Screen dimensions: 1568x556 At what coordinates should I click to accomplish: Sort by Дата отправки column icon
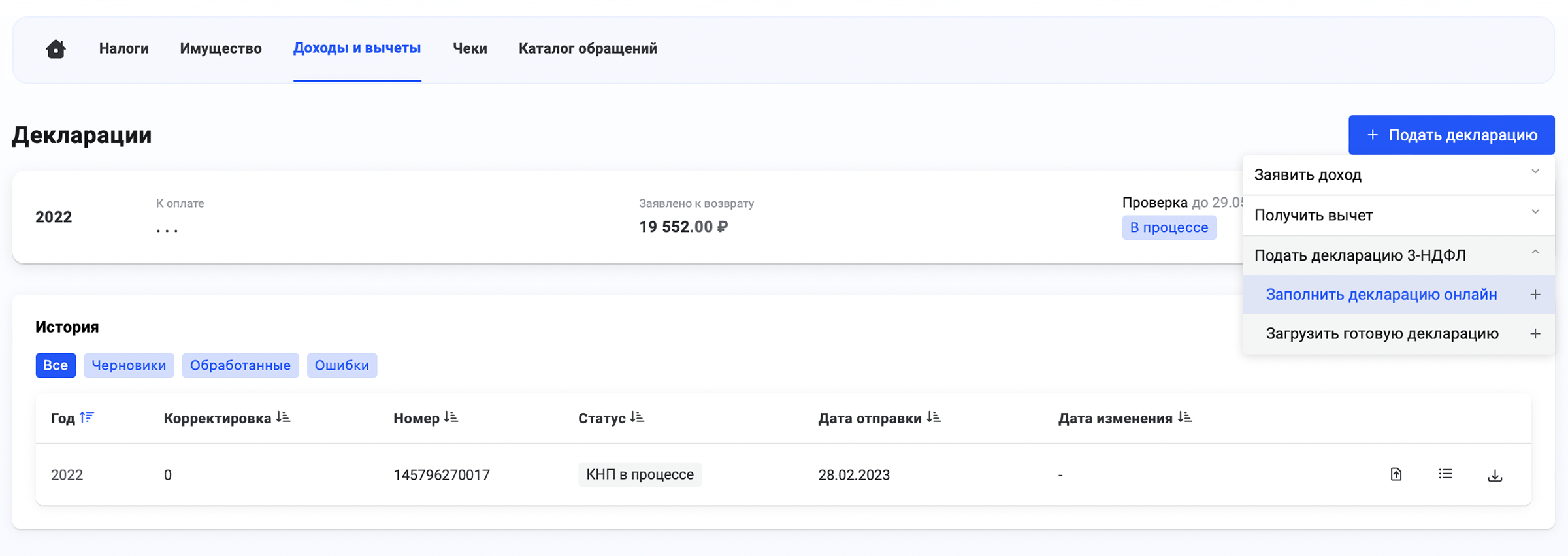[934, 417]
